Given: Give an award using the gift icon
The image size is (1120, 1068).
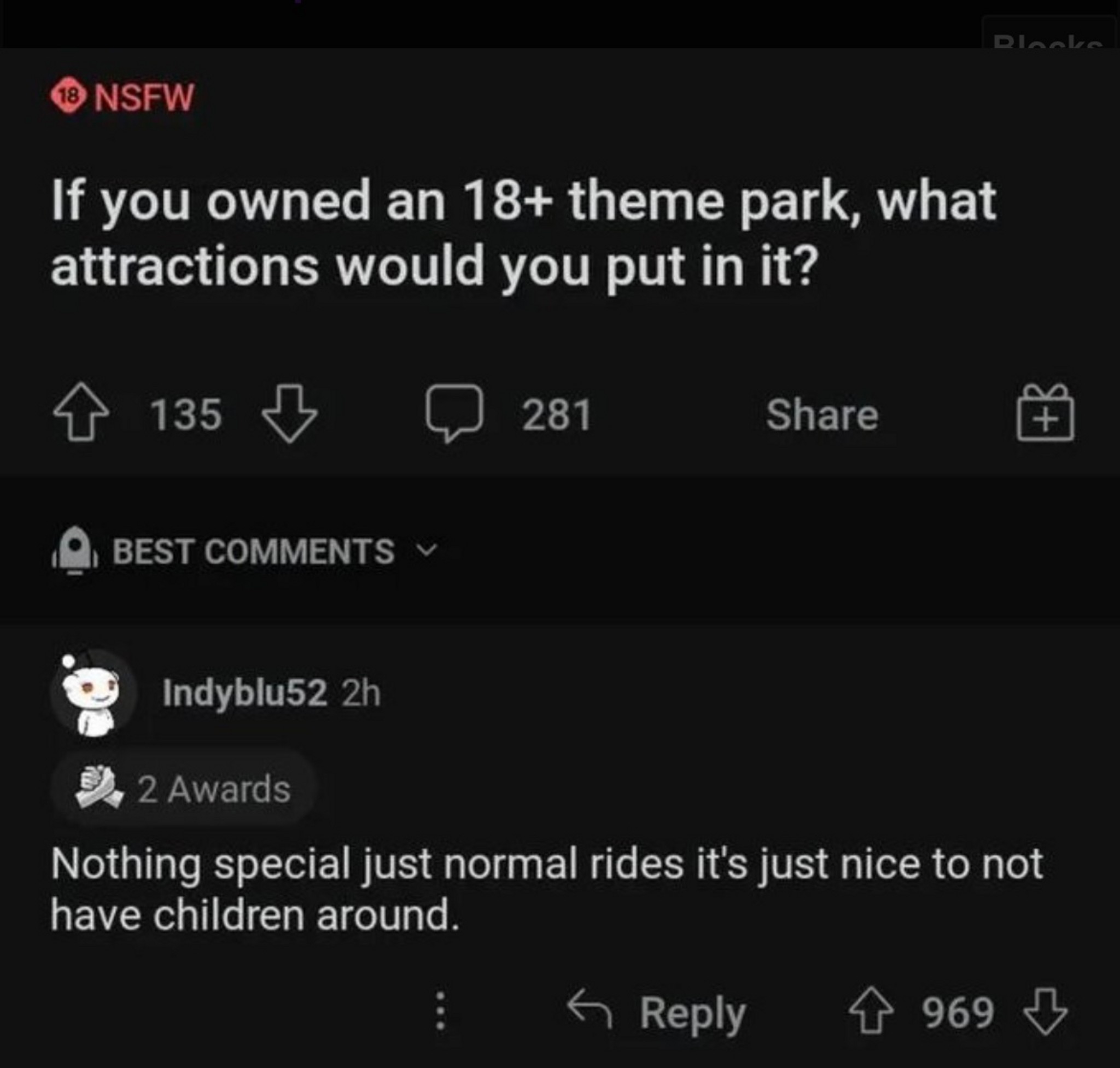Looking at the screenshot, I should tap(1046, 412).
